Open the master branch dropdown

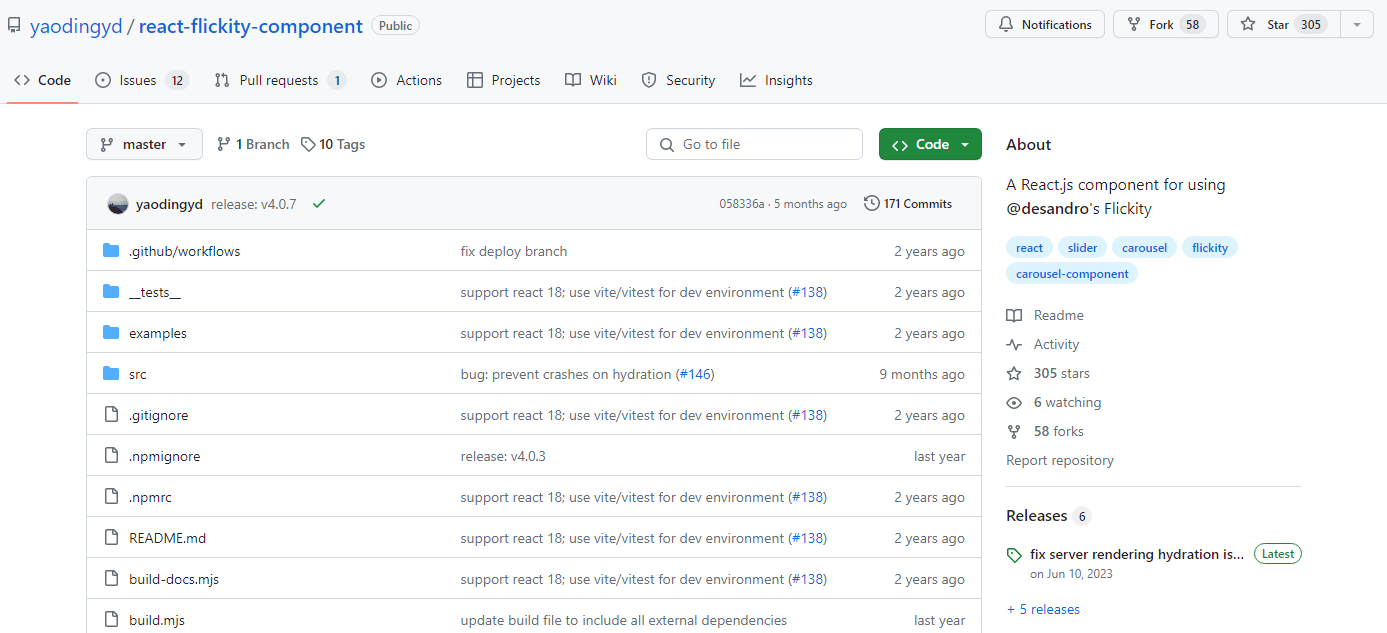(x=144, y=144)
